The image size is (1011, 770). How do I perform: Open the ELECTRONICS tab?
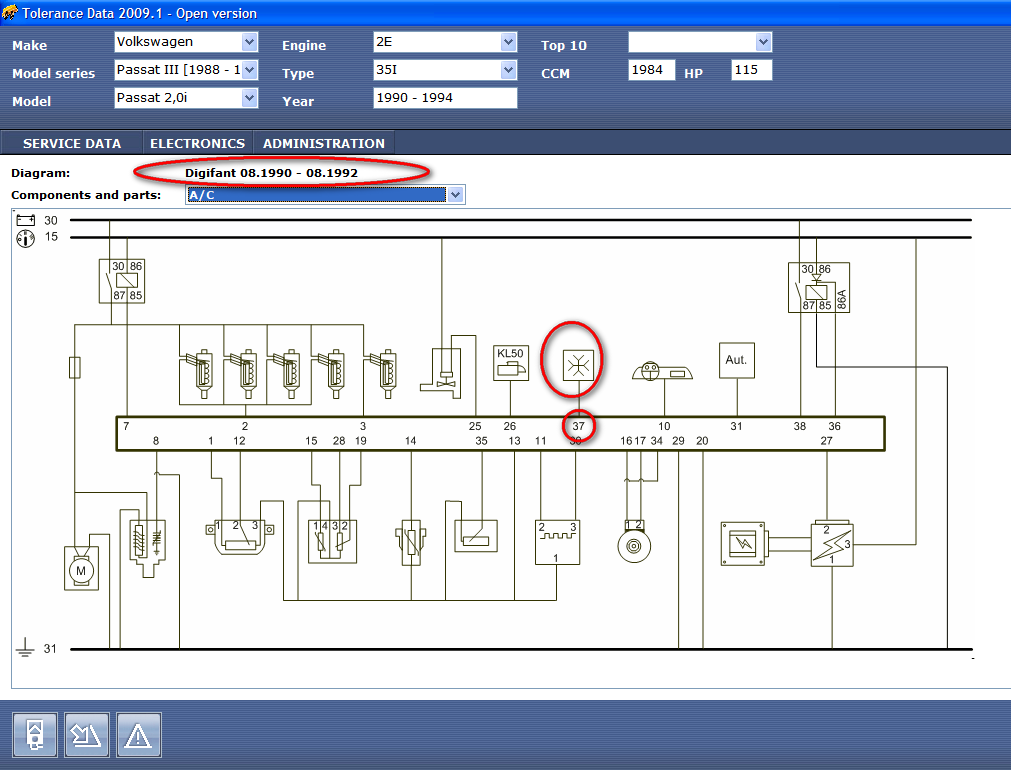(197, 143)
